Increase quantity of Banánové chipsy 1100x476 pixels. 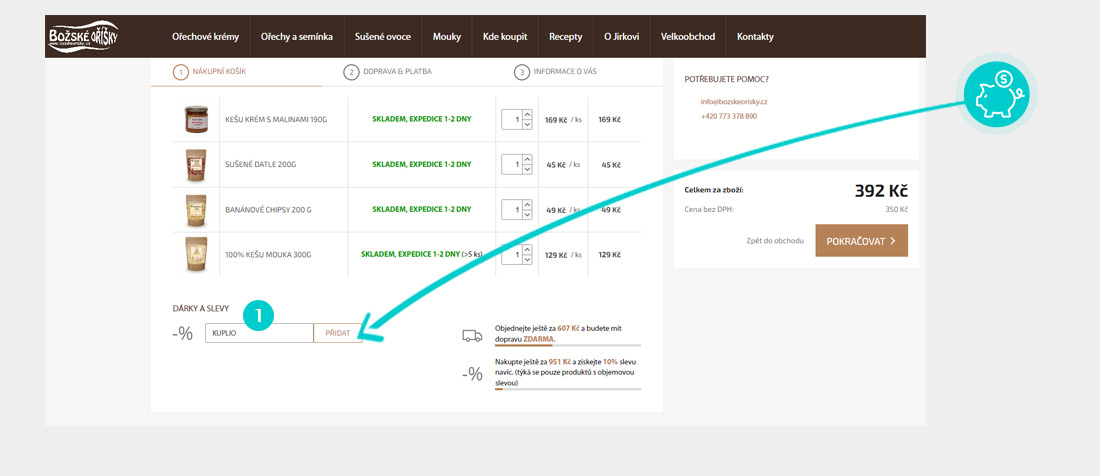coord(527,205)
